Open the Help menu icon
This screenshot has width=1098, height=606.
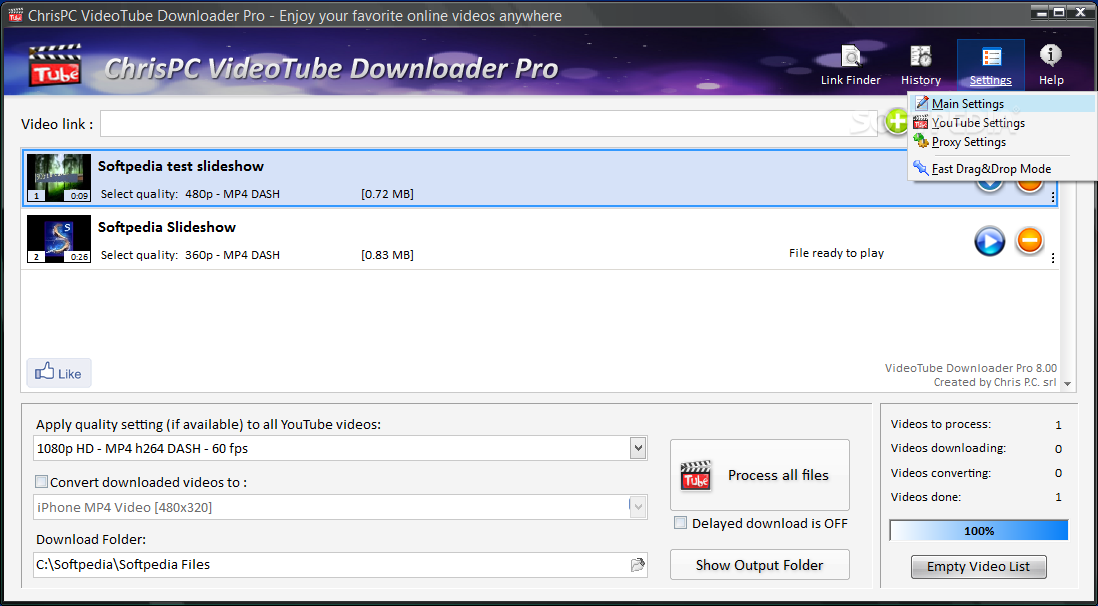[1051, 65]
